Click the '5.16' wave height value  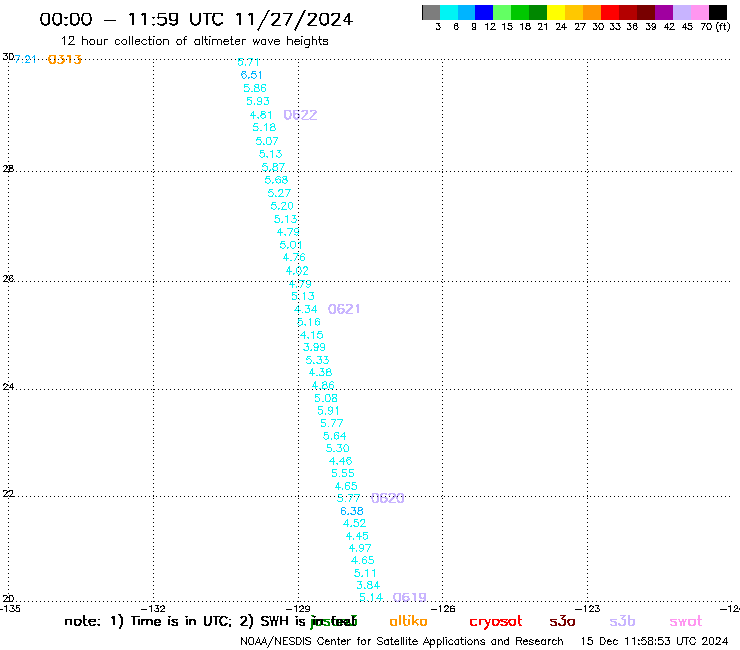309,322
